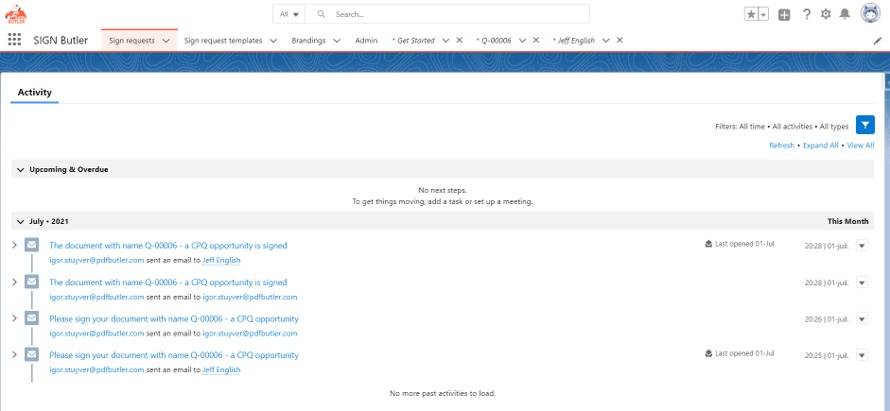This screenshot has width=890, height=411.
Task: Close the Q-00006 tab
Action: (x=536, y=40)
